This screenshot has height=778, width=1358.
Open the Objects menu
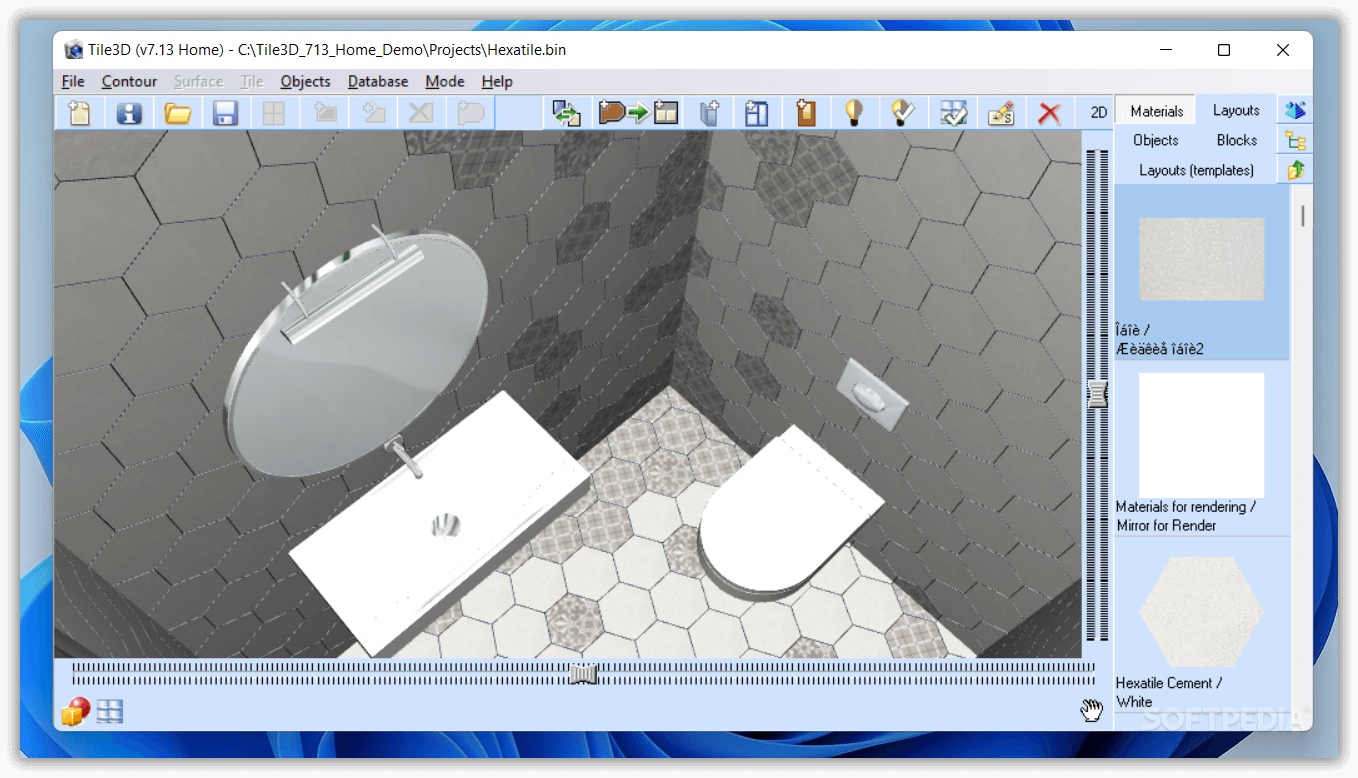pyautogui.click(x=305, y=81)
